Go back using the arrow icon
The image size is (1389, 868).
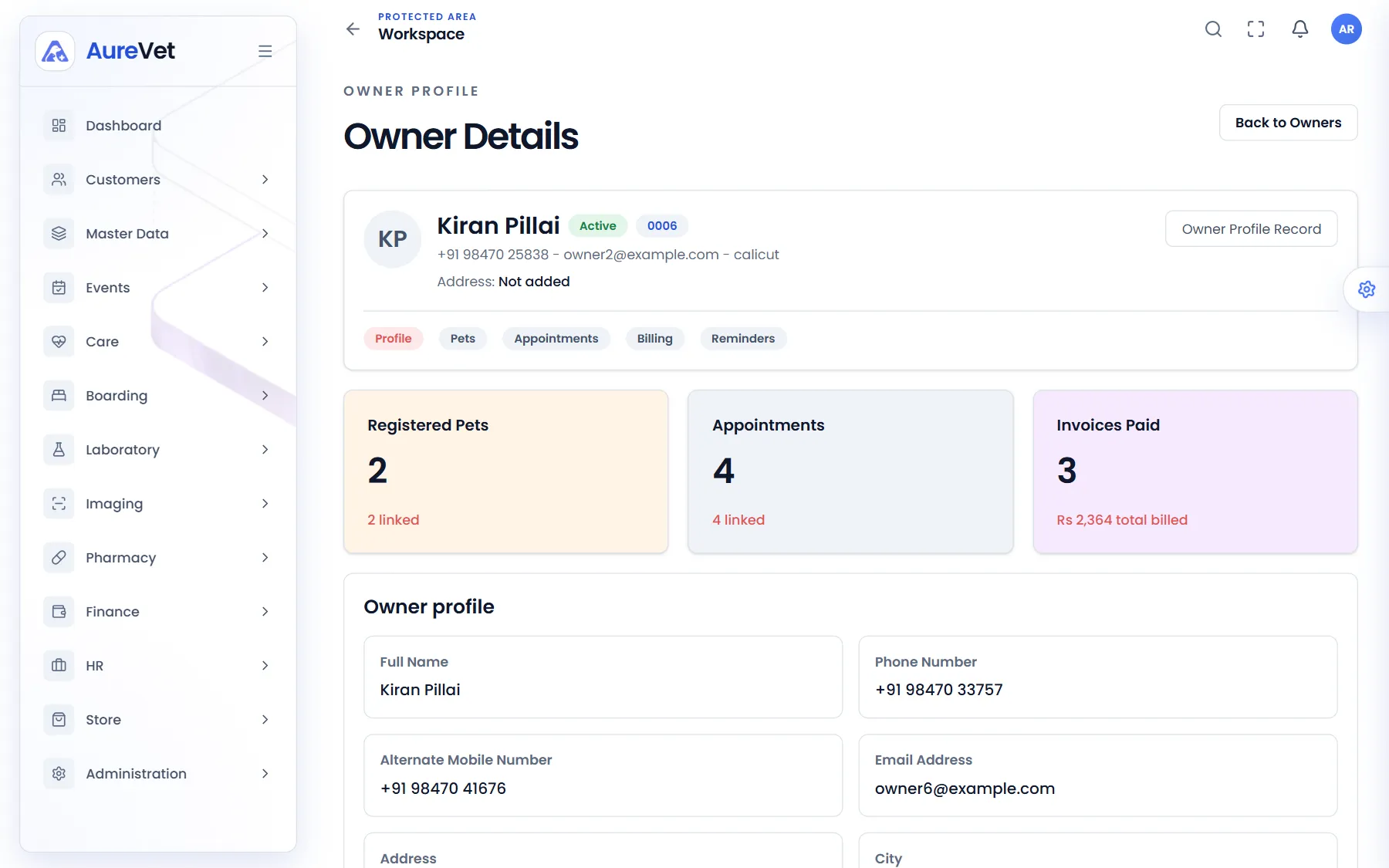pos(353,29)
